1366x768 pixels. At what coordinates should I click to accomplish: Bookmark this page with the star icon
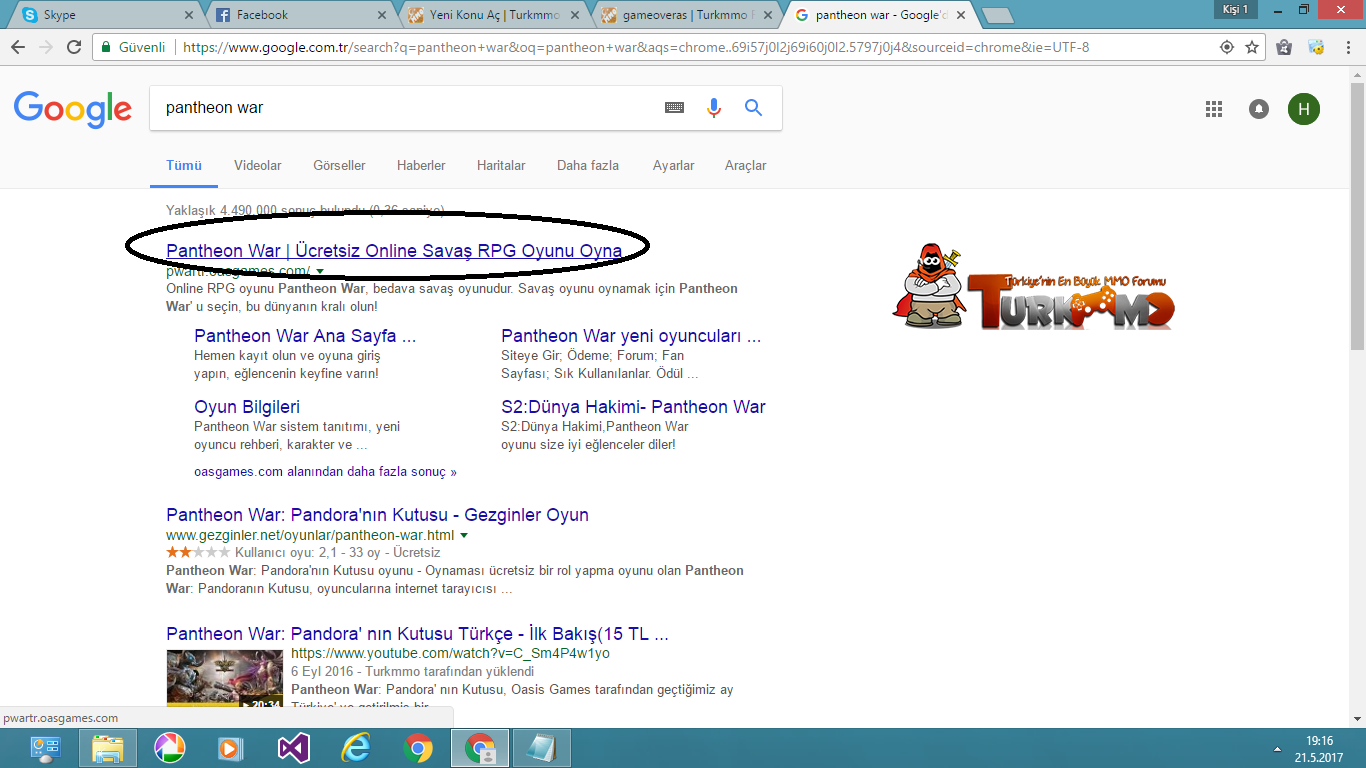pos(1251,47)
